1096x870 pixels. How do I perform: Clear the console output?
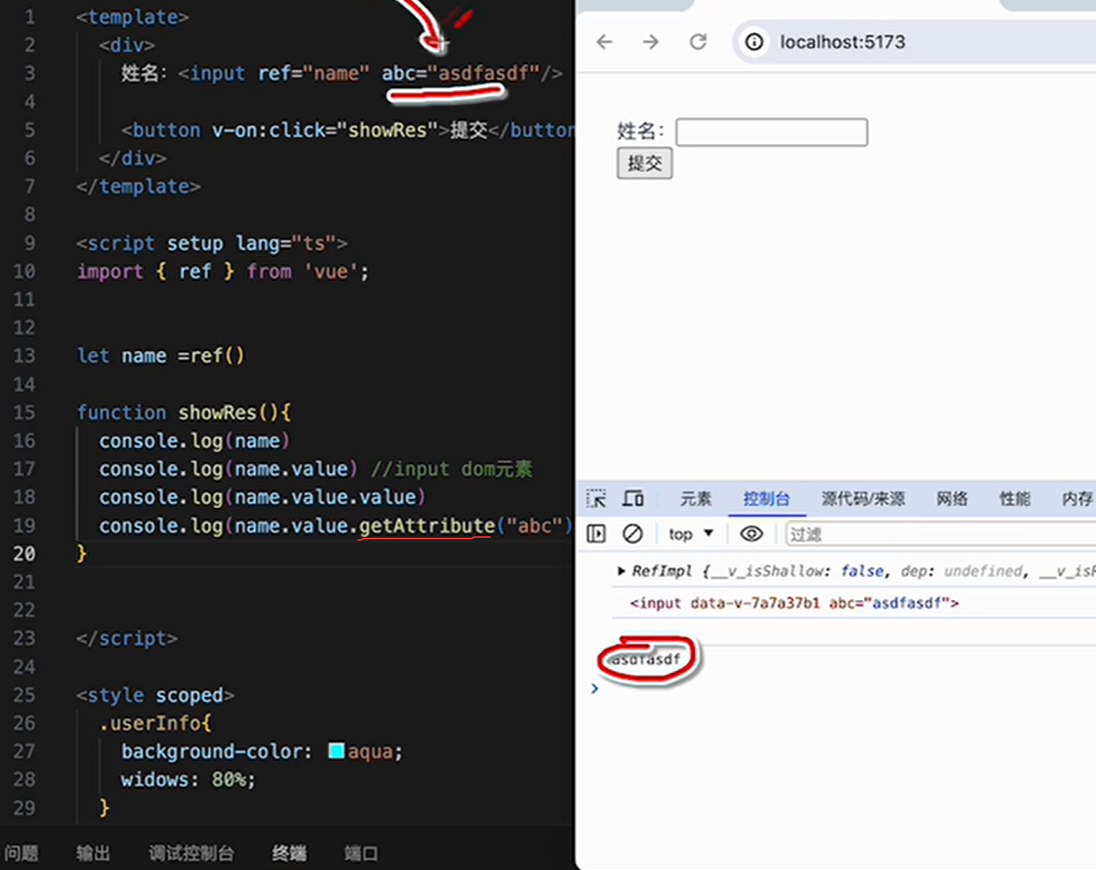(x=633, y=534)
